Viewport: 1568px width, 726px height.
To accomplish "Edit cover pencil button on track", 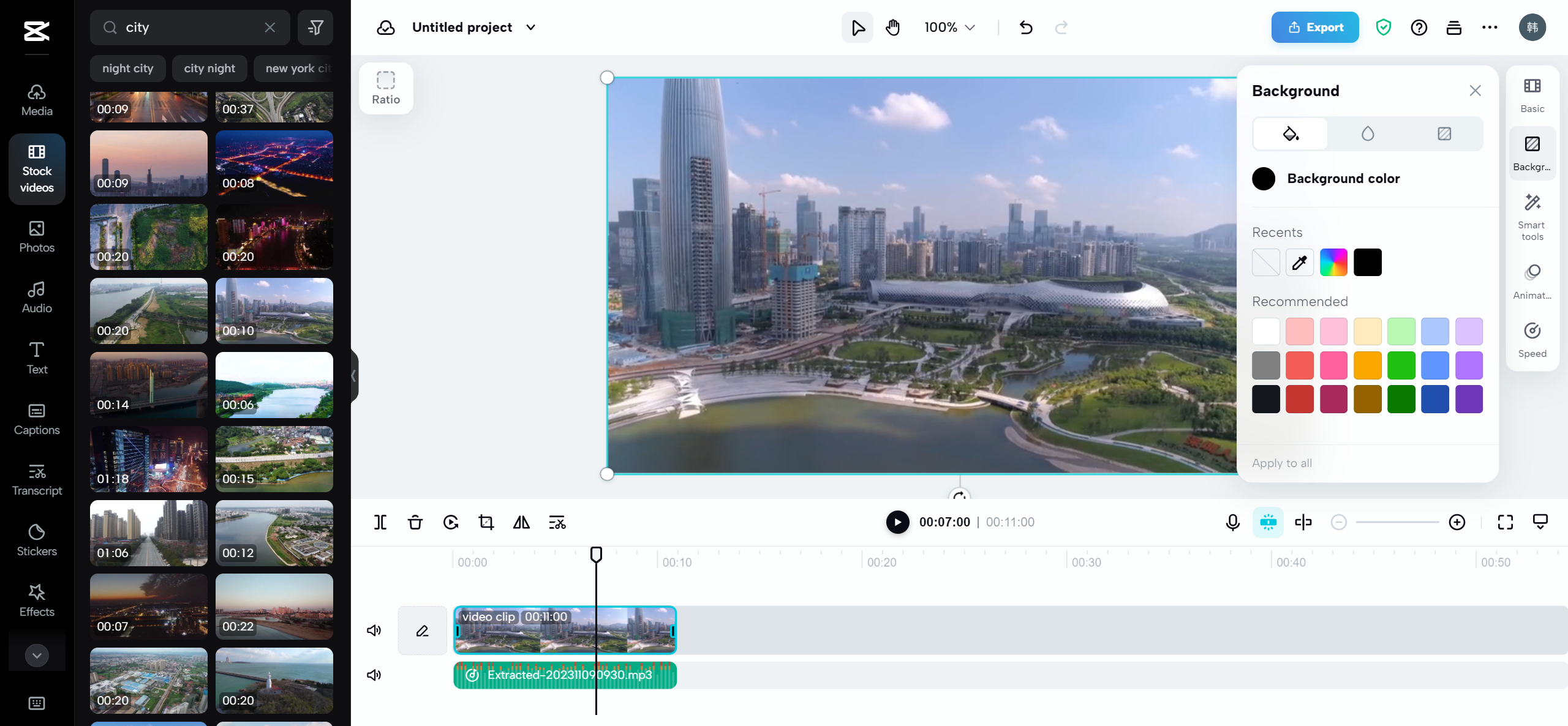I will click(423, 631).
